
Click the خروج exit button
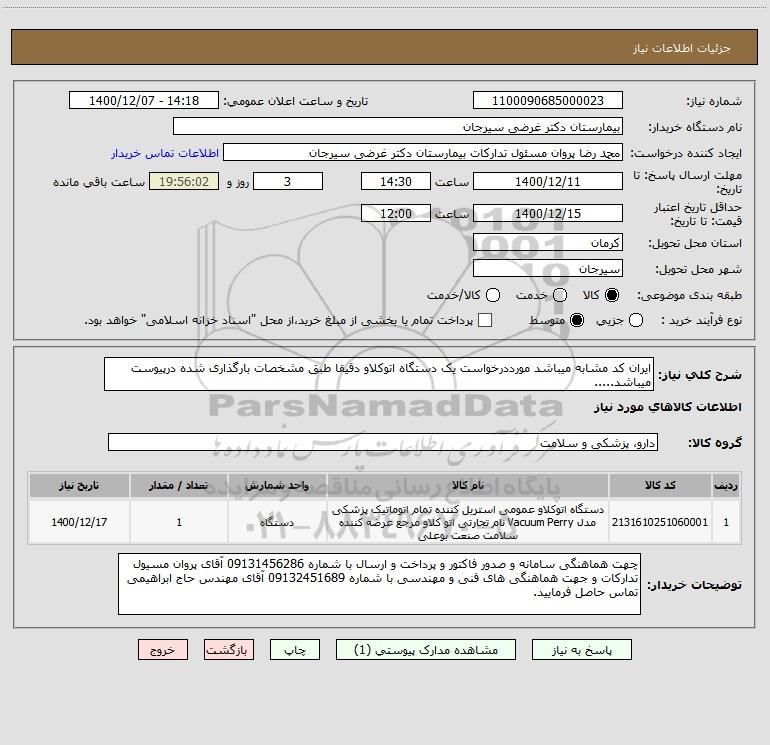tap(163, 650)
